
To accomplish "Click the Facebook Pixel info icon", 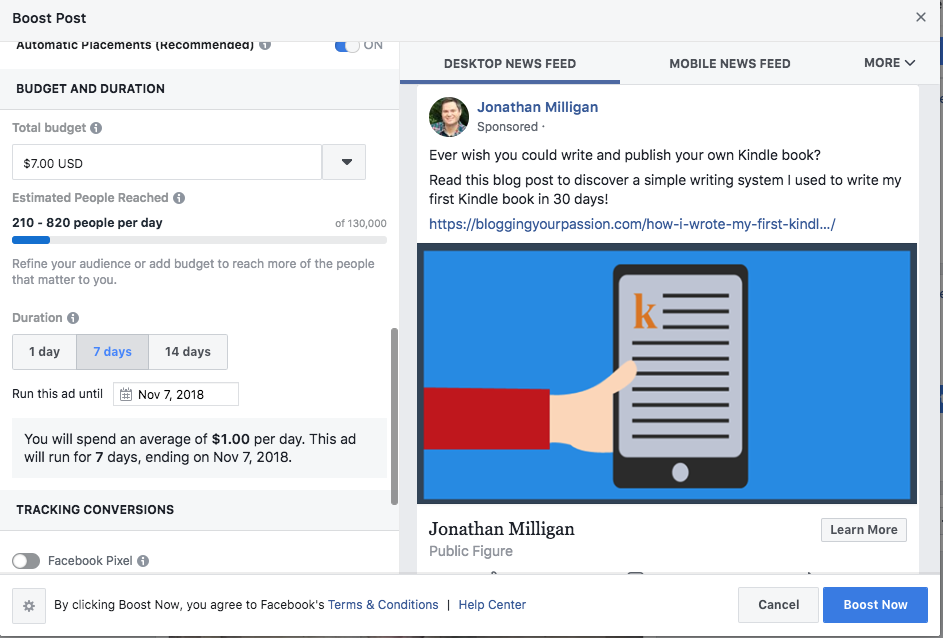I will pos(143,561).
